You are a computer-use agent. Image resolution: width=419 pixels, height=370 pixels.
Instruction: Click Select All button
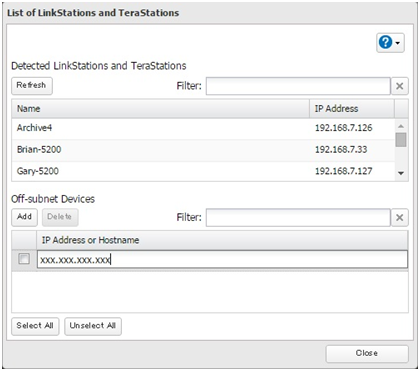tap(35, 326)
